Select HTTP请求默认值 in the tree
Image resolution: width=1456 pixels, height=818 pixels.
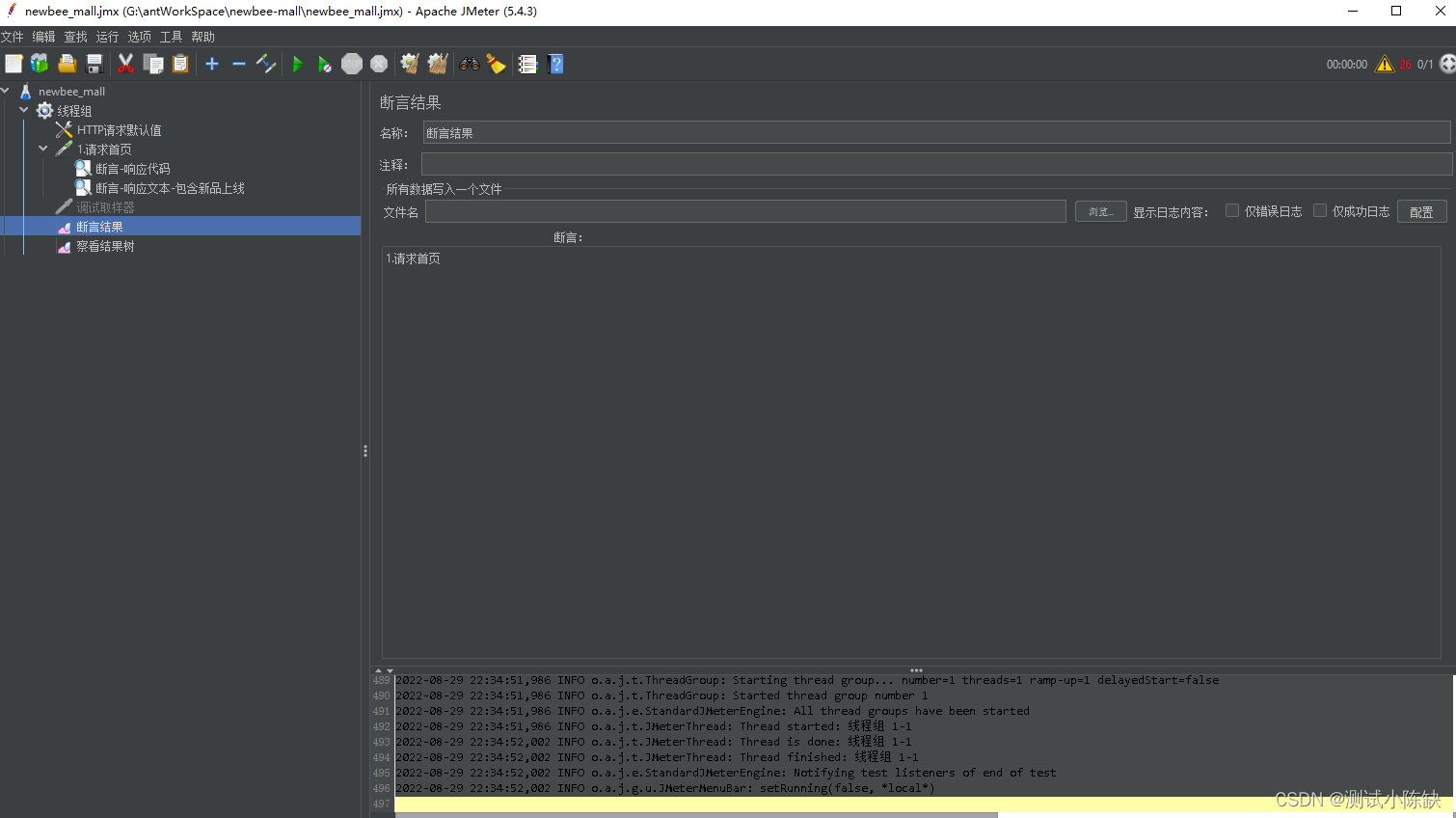[x=119, y=130]
